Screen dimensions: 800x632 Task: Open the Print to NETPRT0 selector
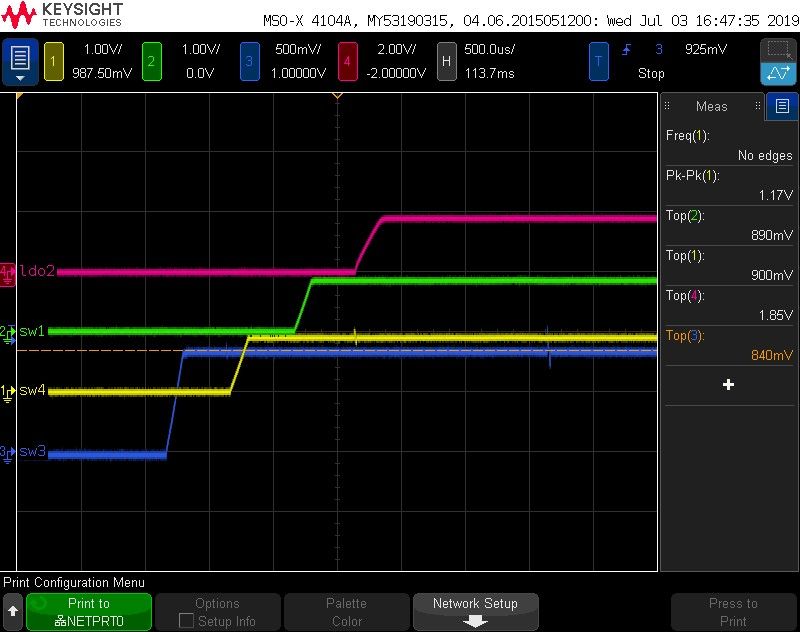click(89, 612)
